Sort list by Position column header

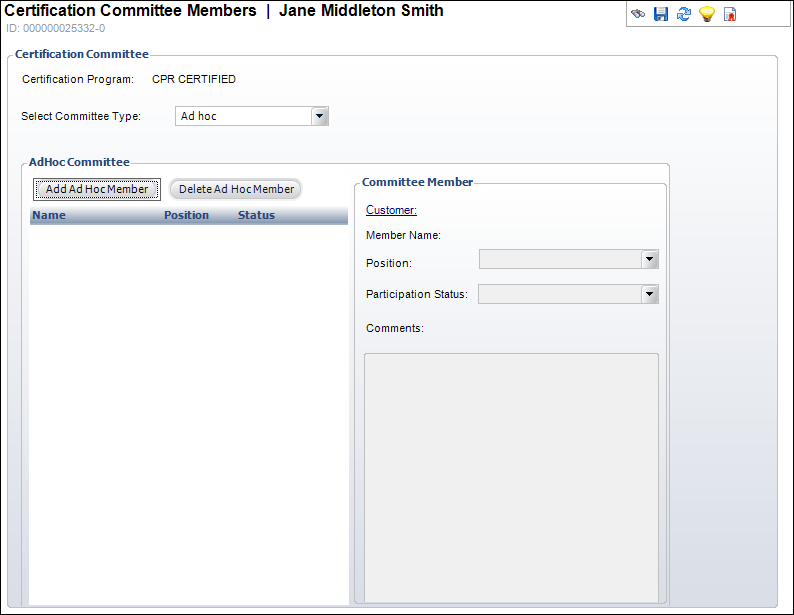click(186, 215)
